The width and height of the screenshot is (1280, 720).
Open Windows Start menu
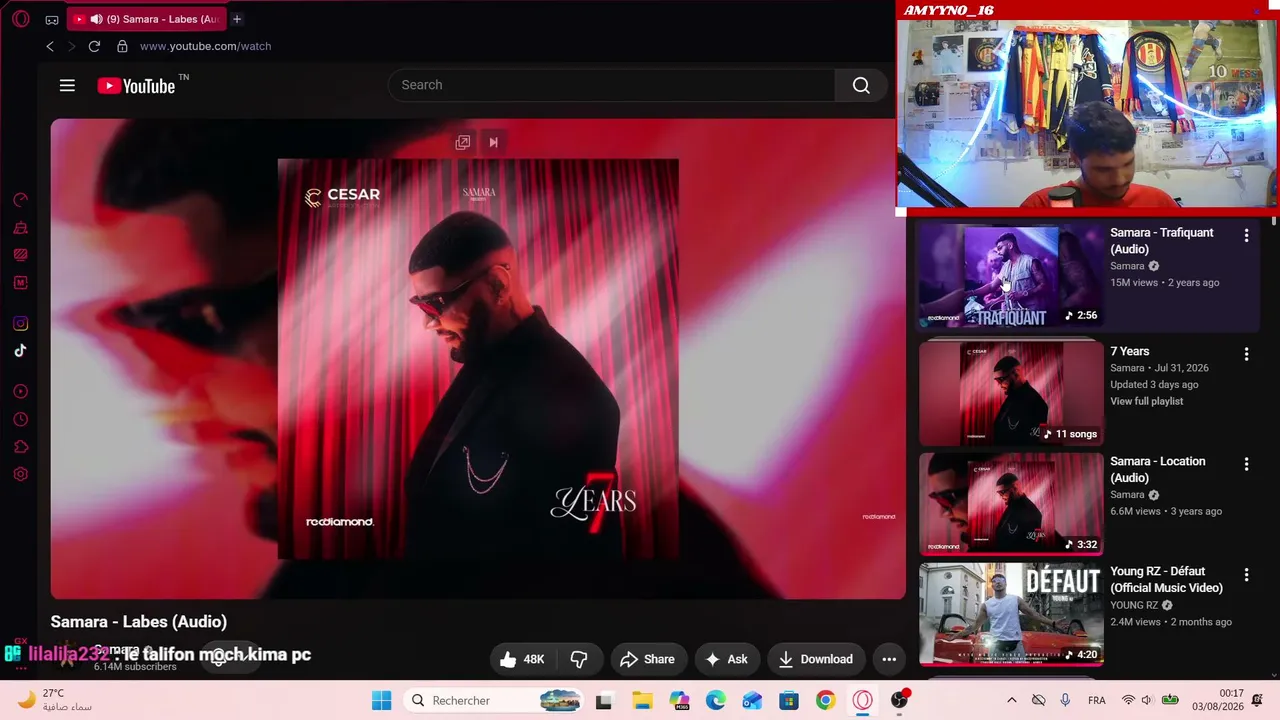coord(382,700)
